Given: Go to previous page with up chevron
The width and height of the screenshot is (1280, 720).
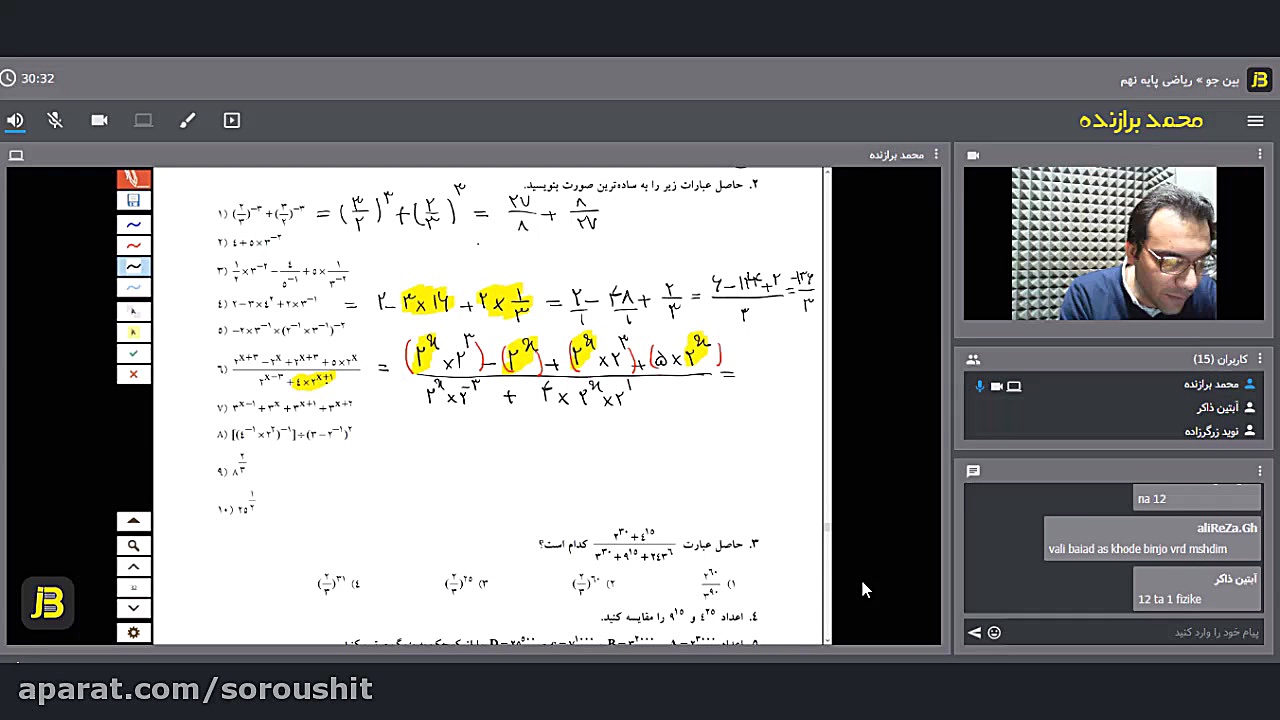Looking at the screenshot, I should pyautogui.click(x=133, y=567).
